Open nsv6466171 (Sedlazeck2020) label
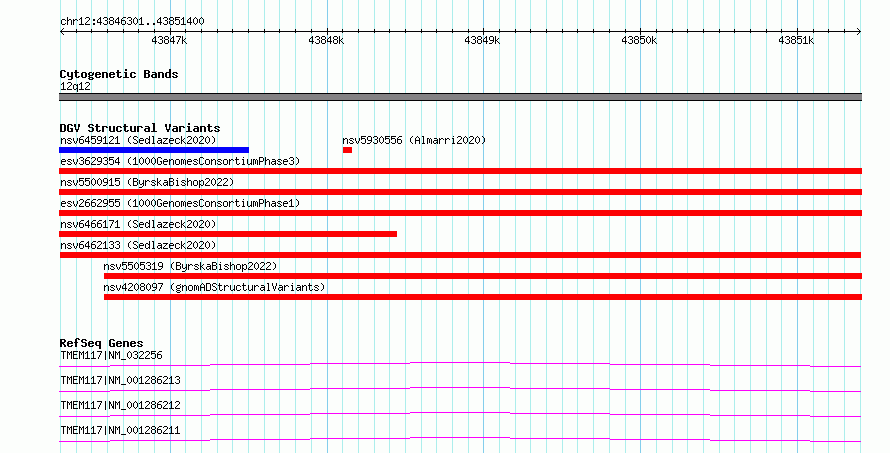Viewport: 890px width, 453px height. coord(138,224)
